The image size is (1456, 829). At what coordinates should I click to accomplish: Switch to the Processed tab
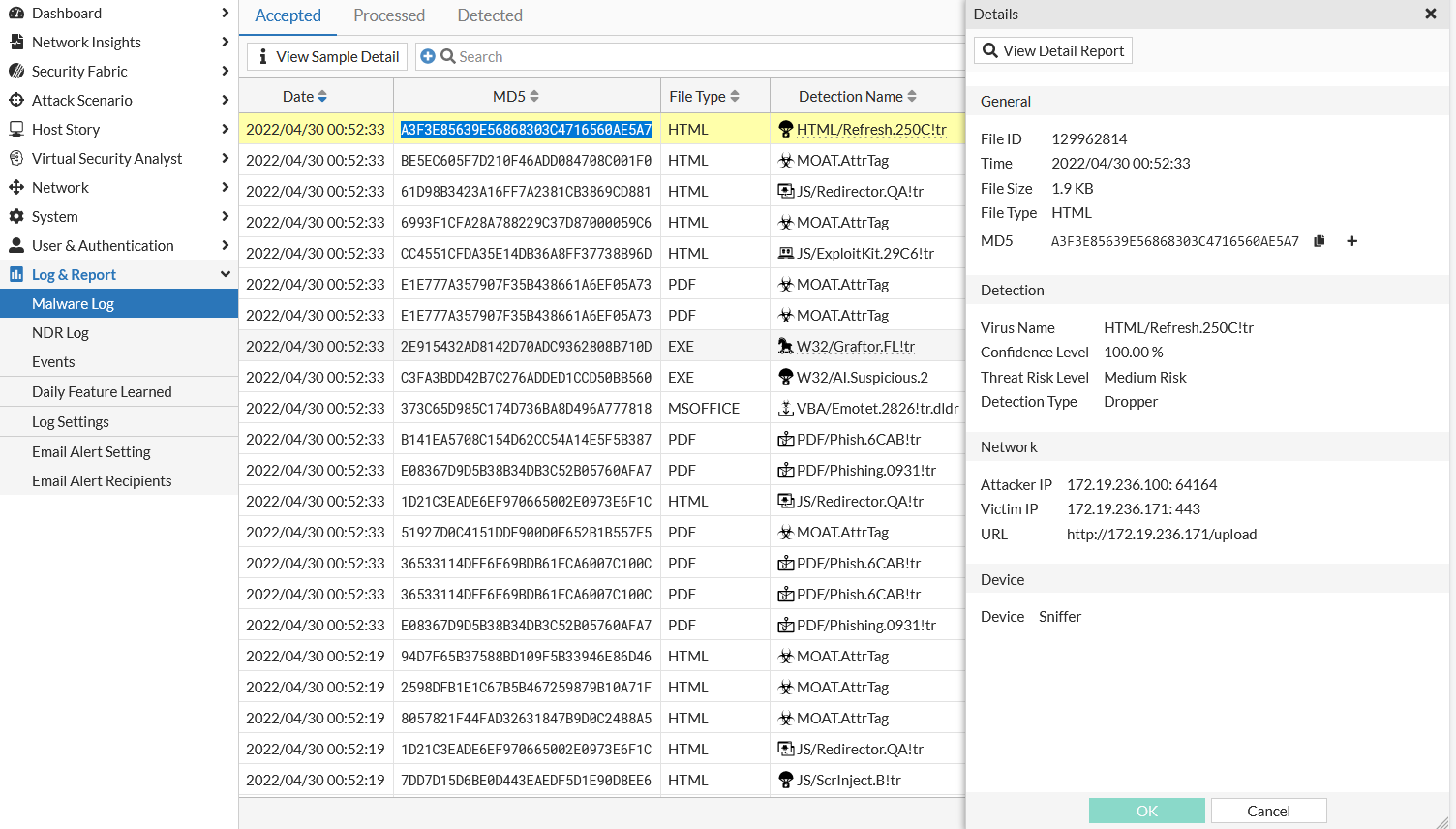(389, 15)
